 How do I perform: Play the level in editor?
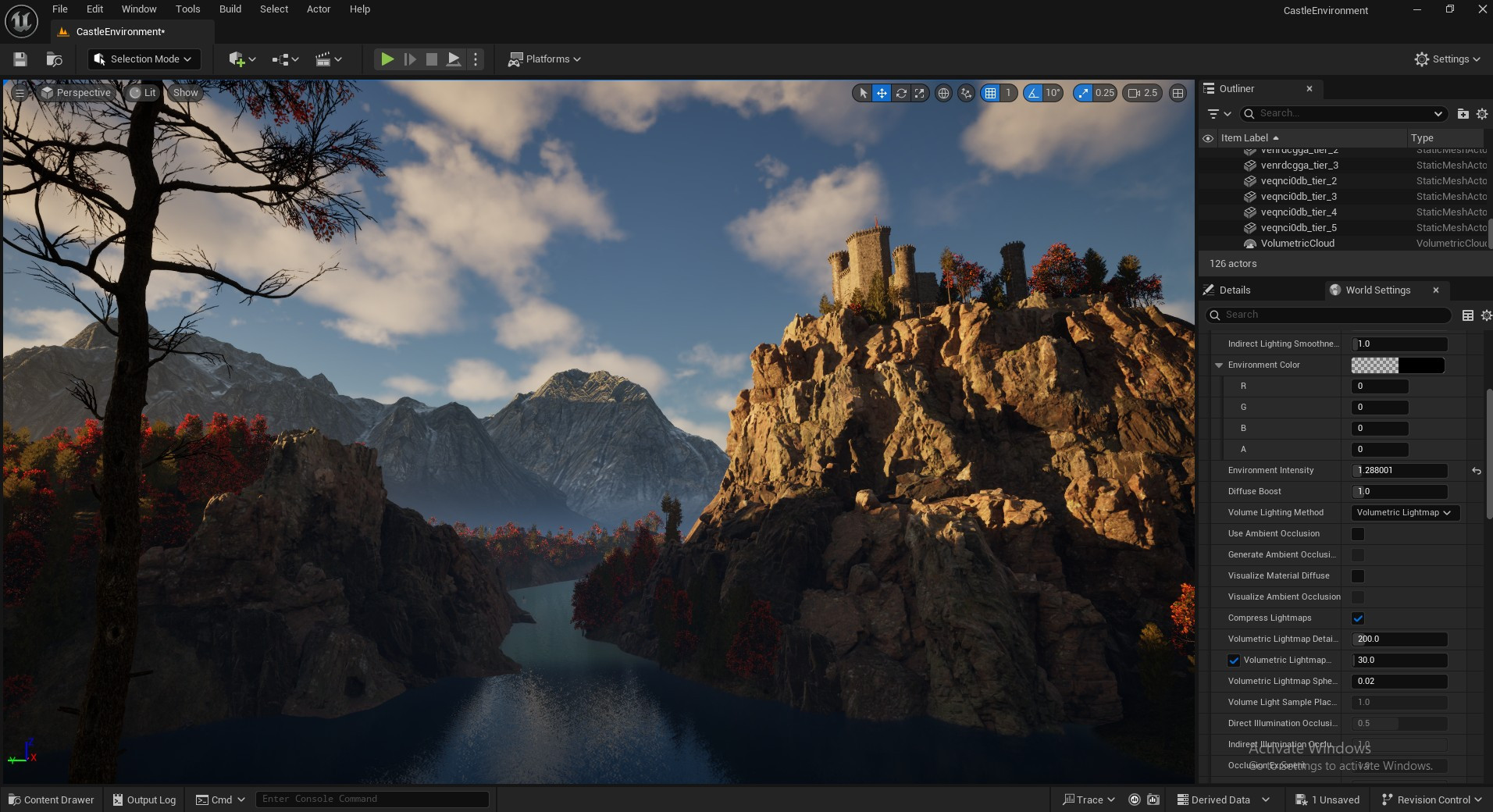coord(387,59)
